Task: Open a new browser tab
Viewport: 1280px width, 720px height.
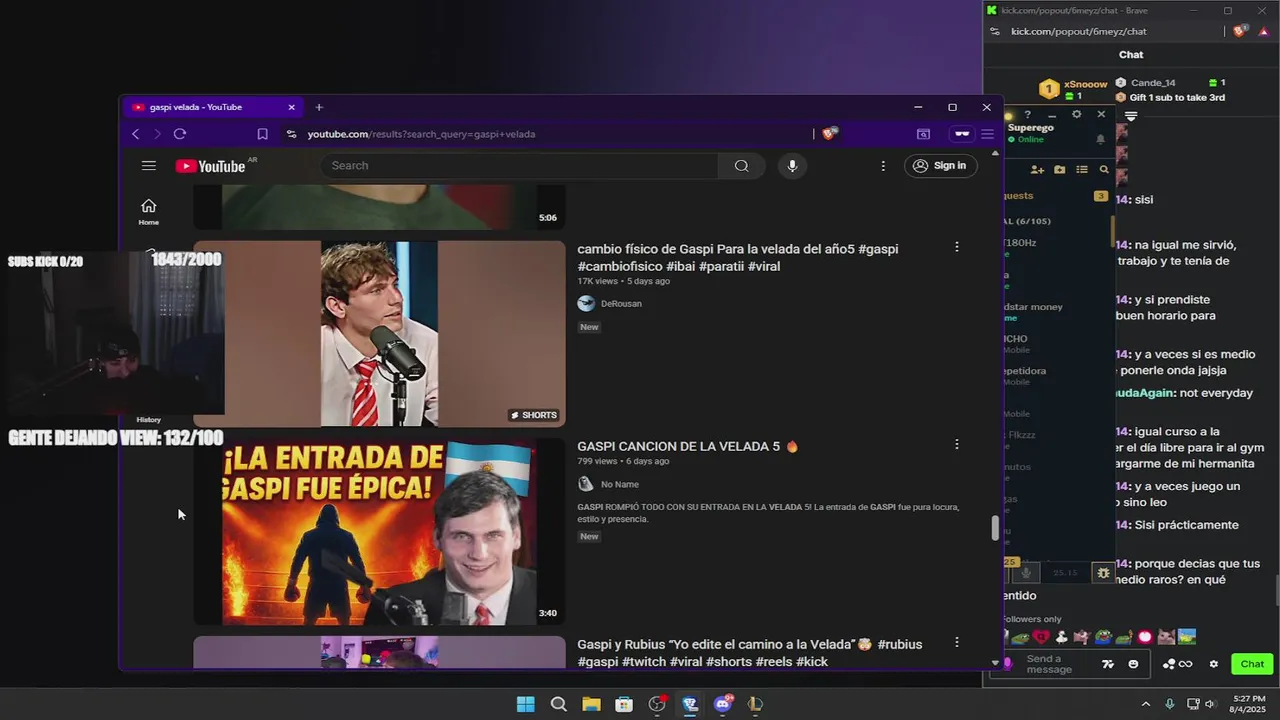Action: pyautogui.click(x=319, y=107)
